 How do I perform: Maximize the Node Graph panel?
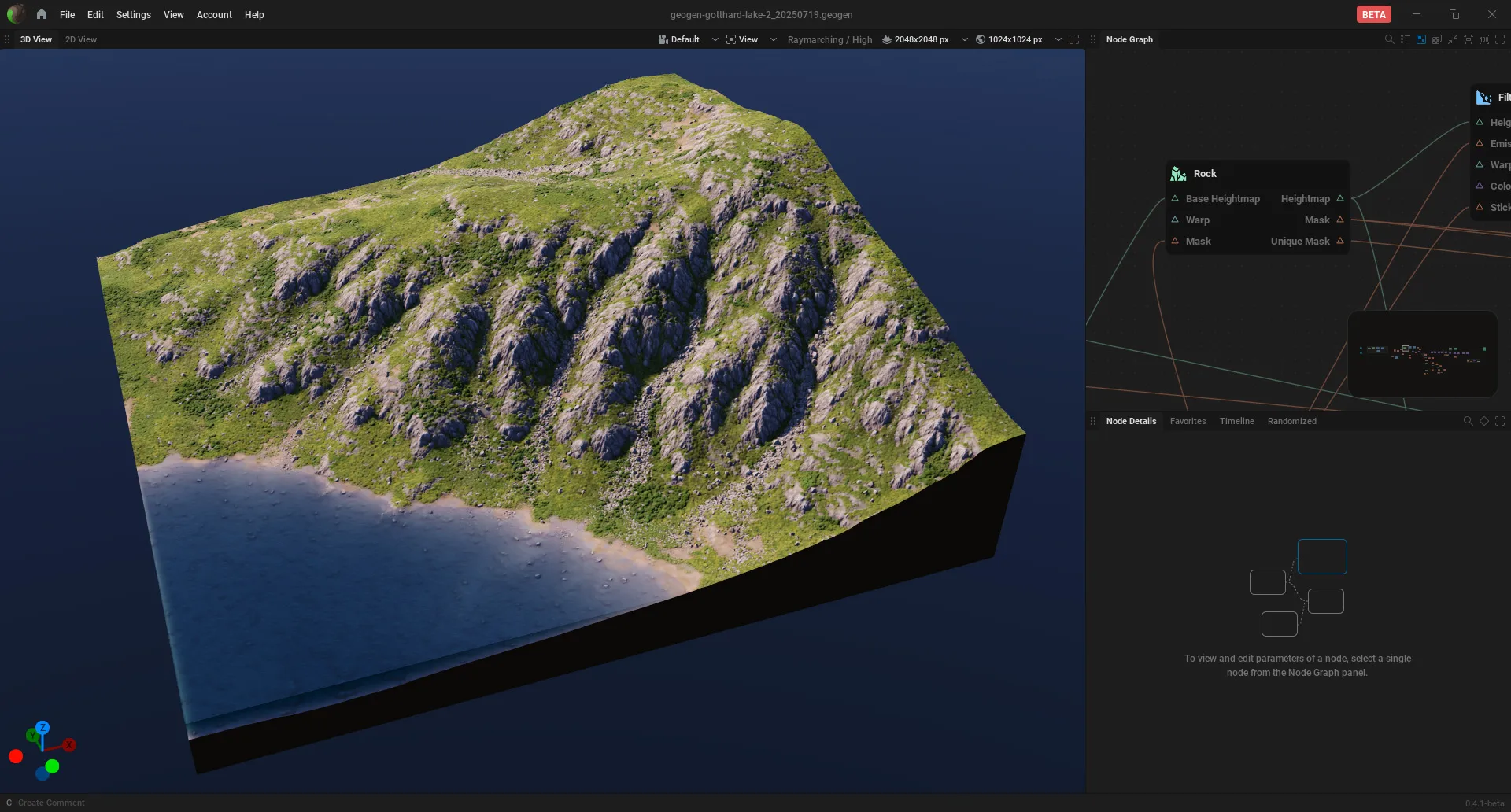click(x=1500, y=39)
